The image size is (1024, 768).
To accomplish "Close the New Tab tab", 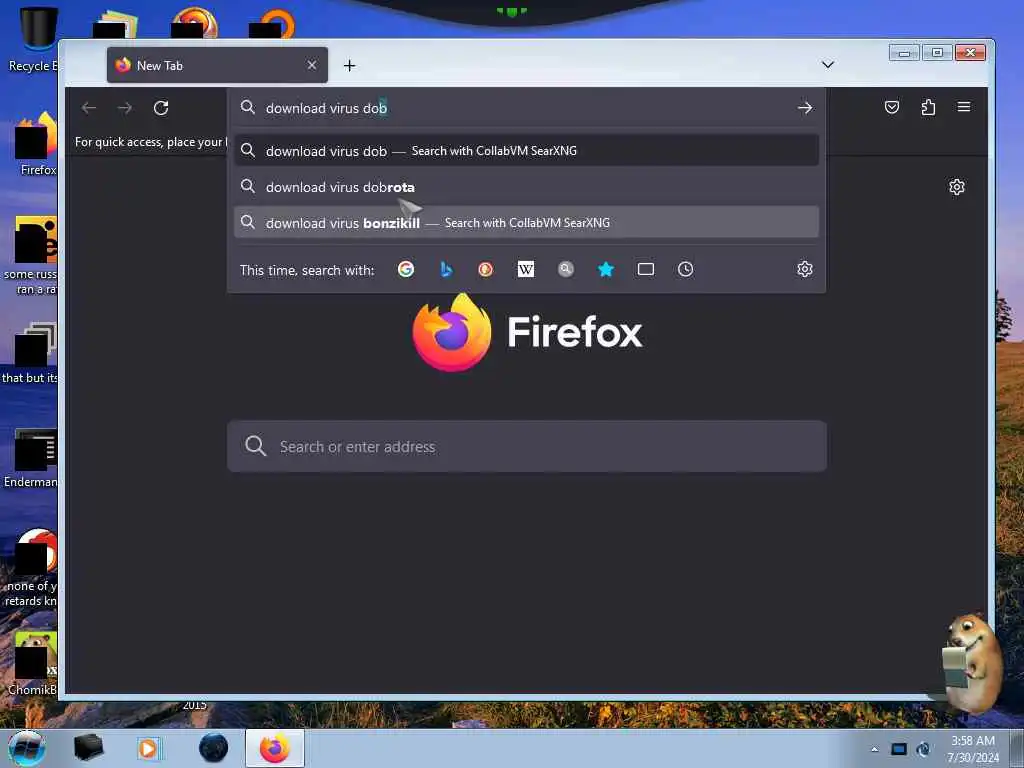I will coord(312,65).
